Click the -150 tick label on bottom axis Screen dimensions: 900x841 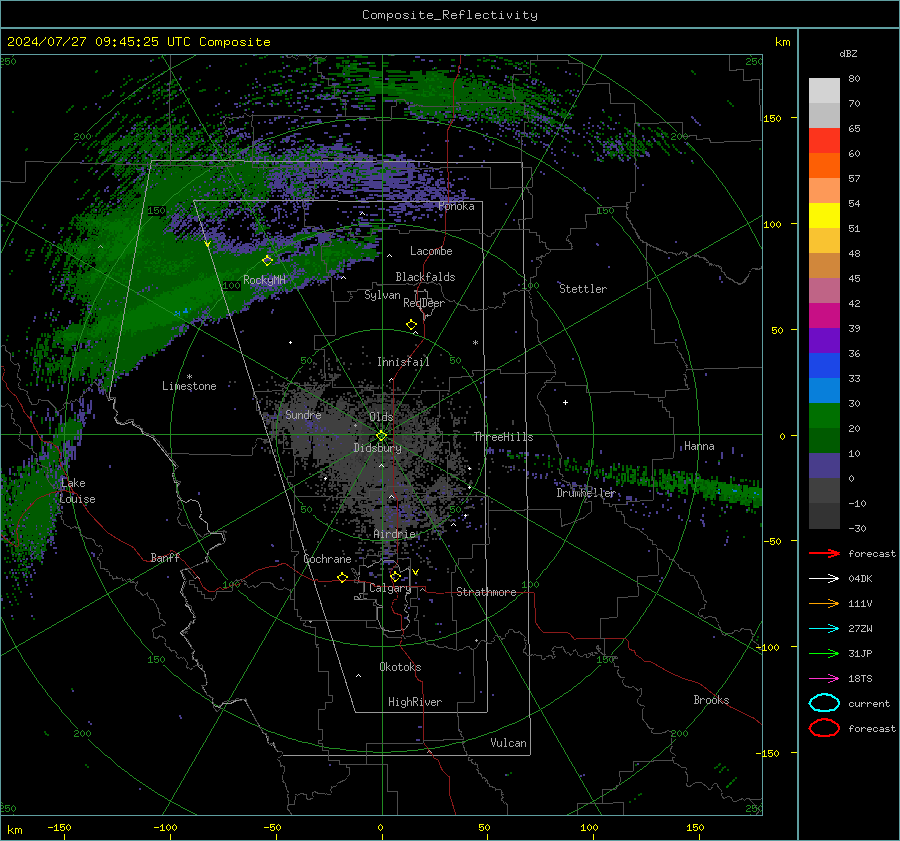(59, 827)
